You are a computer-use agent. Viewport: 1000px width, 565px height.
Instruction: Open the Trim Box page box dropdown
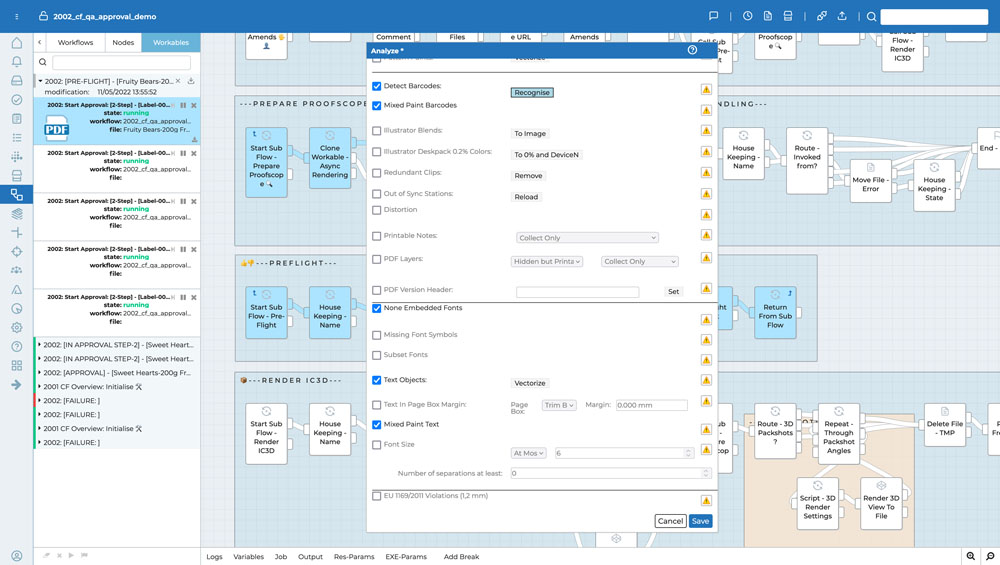point(559,405)
